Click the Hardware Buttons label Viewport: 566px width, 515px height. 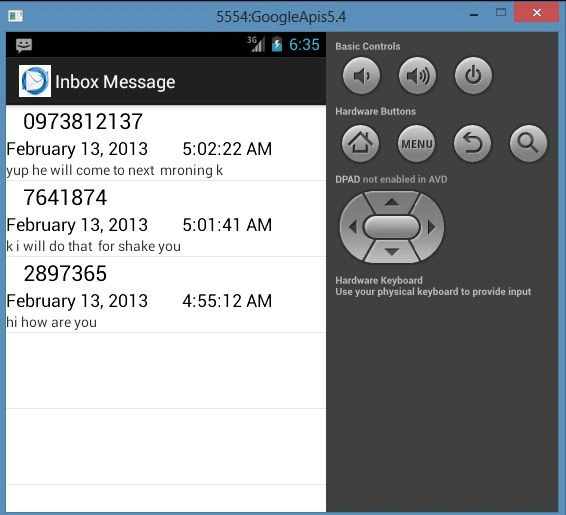[375, 112]
